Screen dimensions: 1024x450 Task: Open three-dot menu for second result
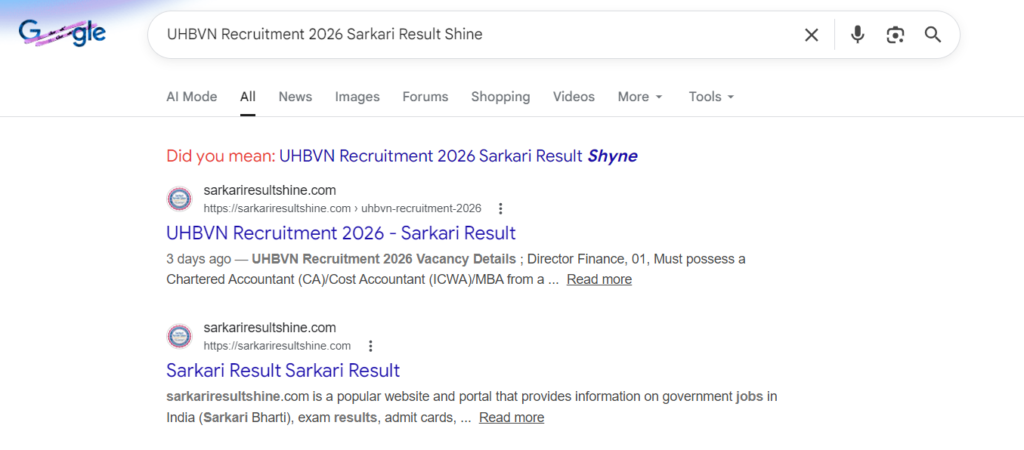point(370,346)
